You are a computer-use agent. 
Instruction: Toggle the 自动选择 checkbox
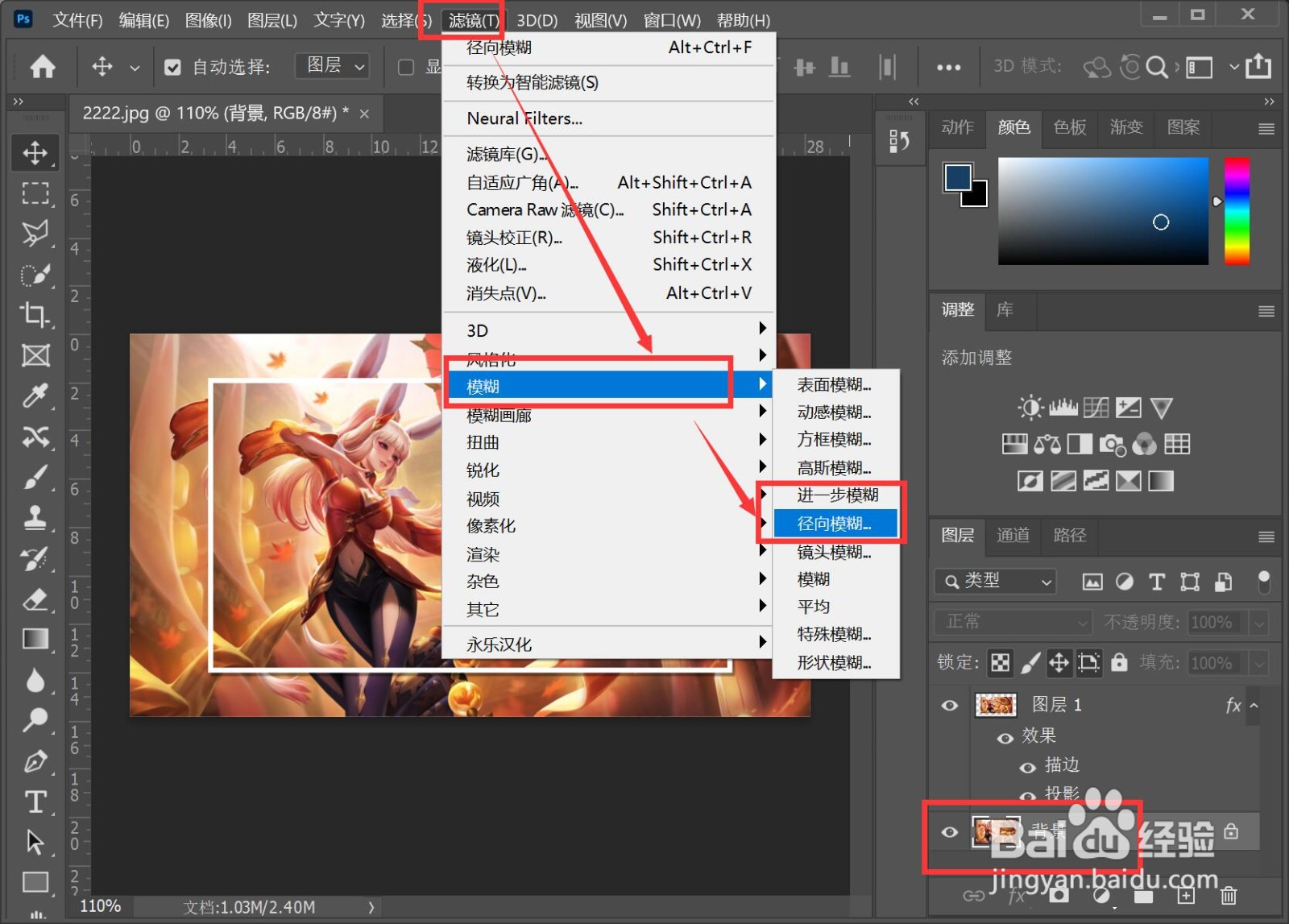click(172, 67)
